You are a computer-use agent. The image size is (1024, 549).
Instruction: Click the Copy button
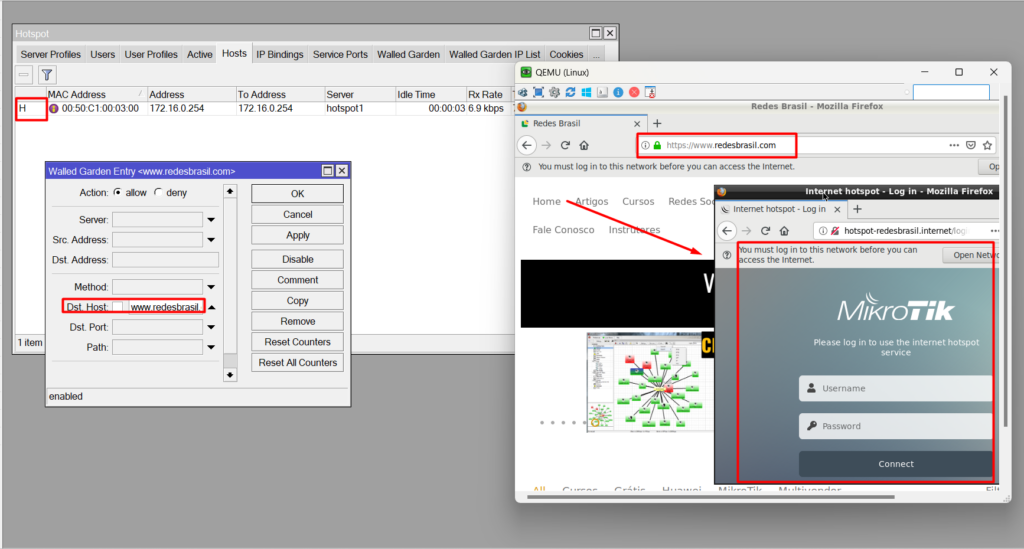[x=297, y=301]
